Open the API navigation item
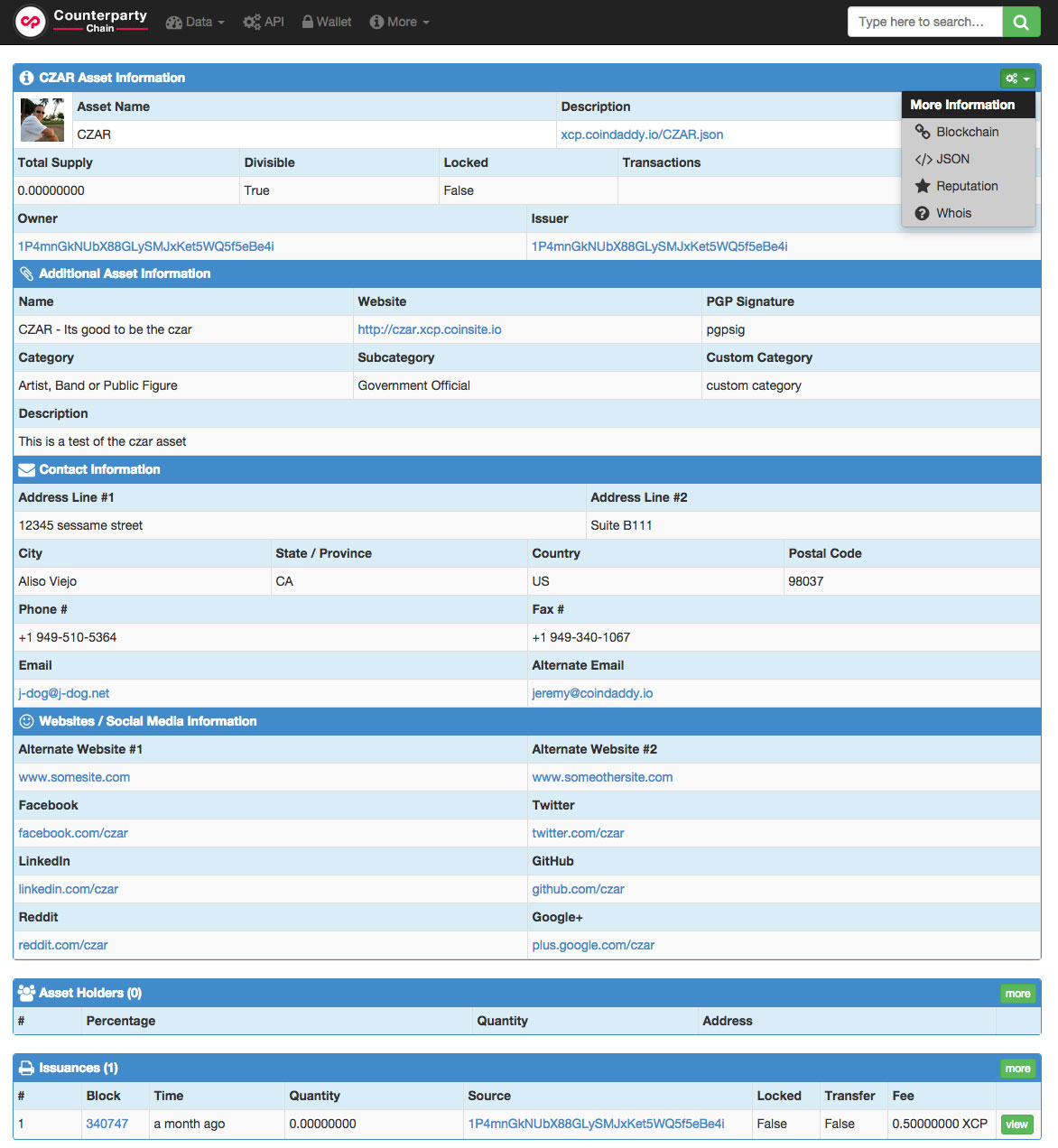Viewport: 1058px width, 1148px height. coord(264,22)
